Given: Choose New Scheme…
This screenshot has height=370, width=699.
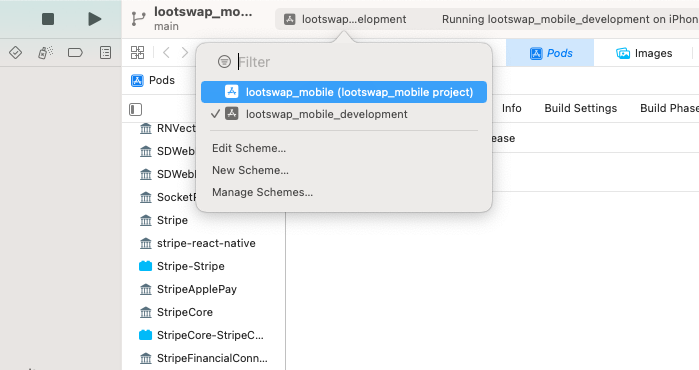Looking at the screenshot, I should [250, 170].
